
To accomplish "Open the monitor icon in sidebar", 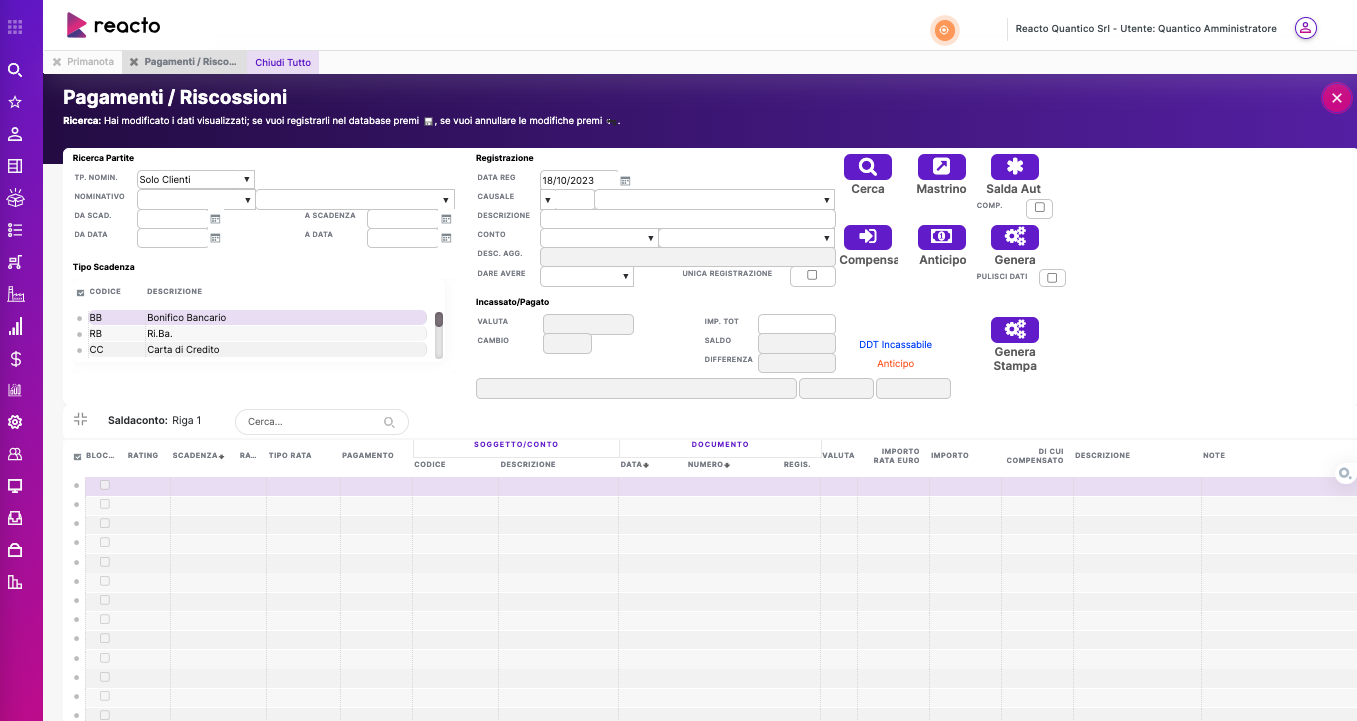I will tap(15, 486).
